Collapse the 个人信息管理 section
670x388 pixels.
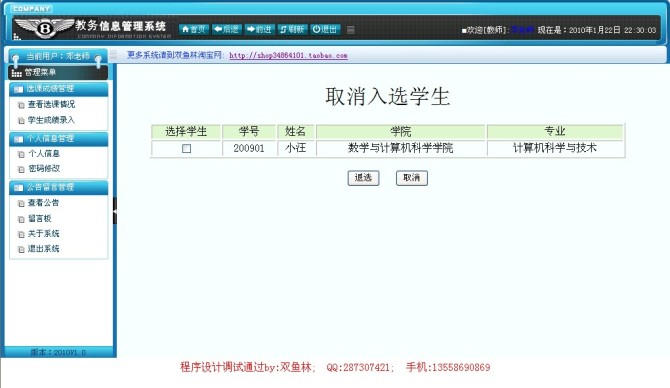[x=59, y=139]
